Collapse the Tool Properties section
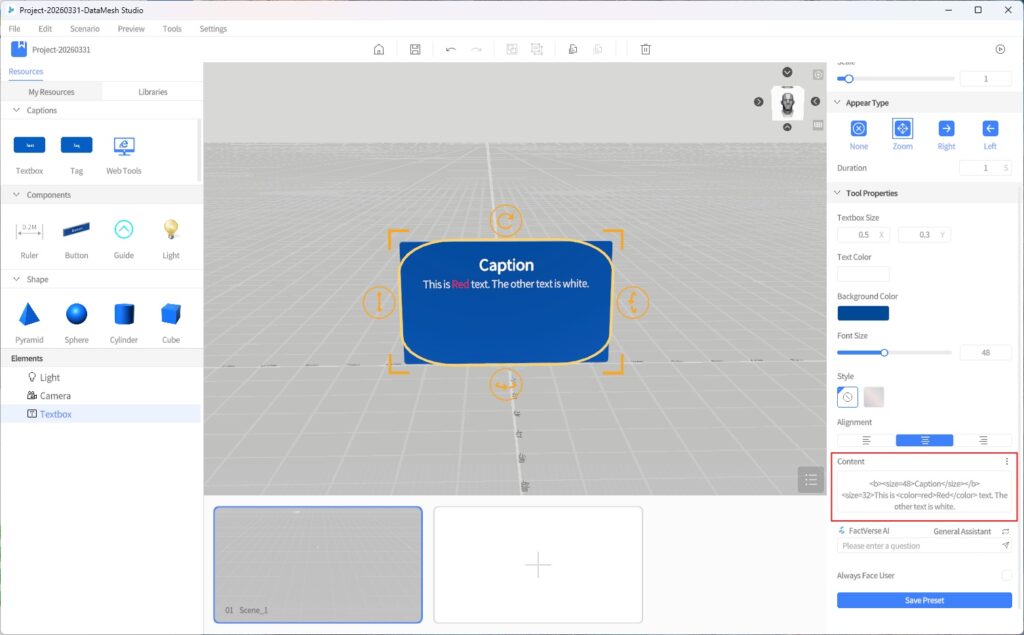Image resolution: width=1024 pixels, height=635 pixels. coord(837,193)
